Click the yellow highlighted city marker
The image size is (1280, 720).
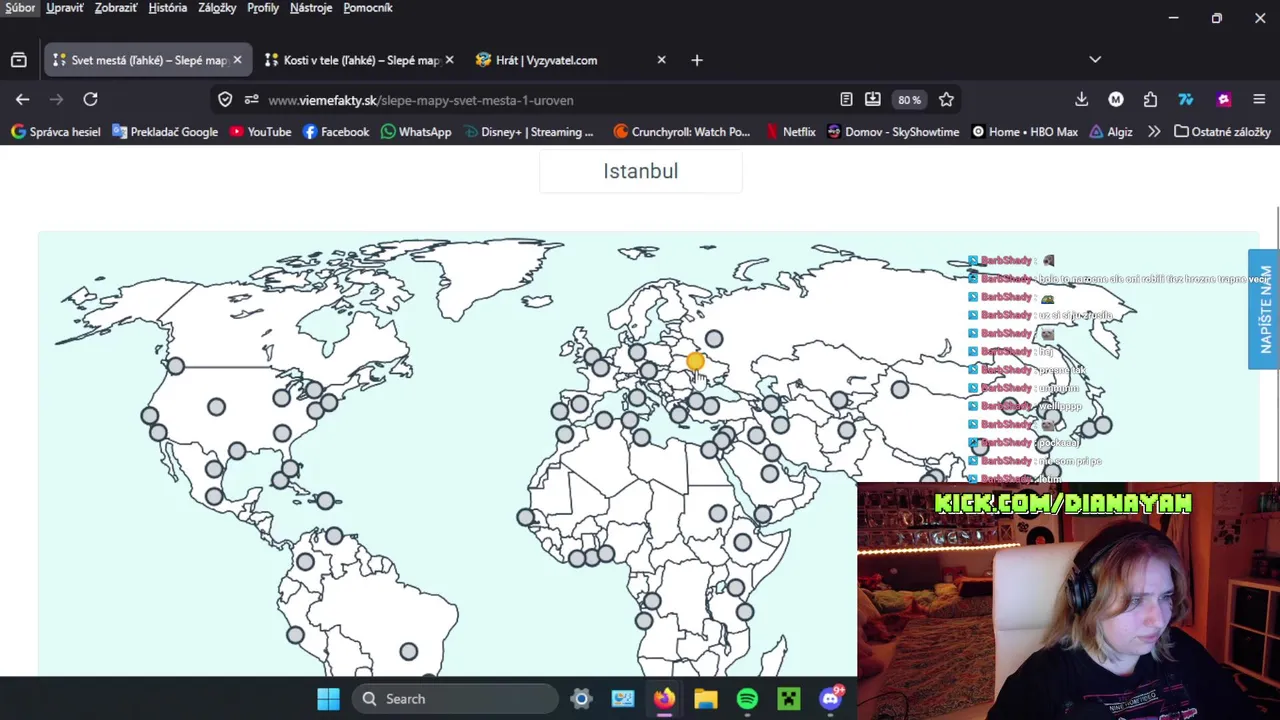coord(696,361)
